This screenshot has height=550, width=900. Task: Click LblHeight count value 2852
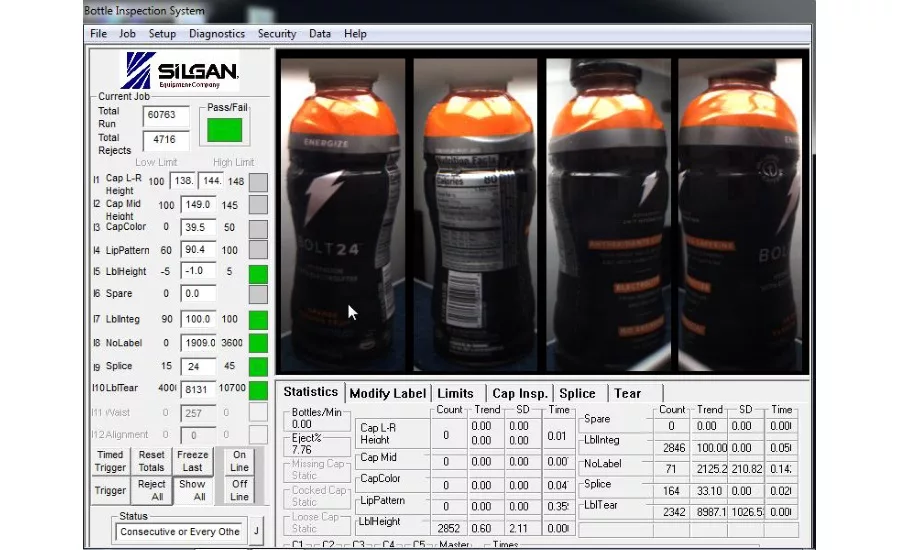[x=449, y=528]
